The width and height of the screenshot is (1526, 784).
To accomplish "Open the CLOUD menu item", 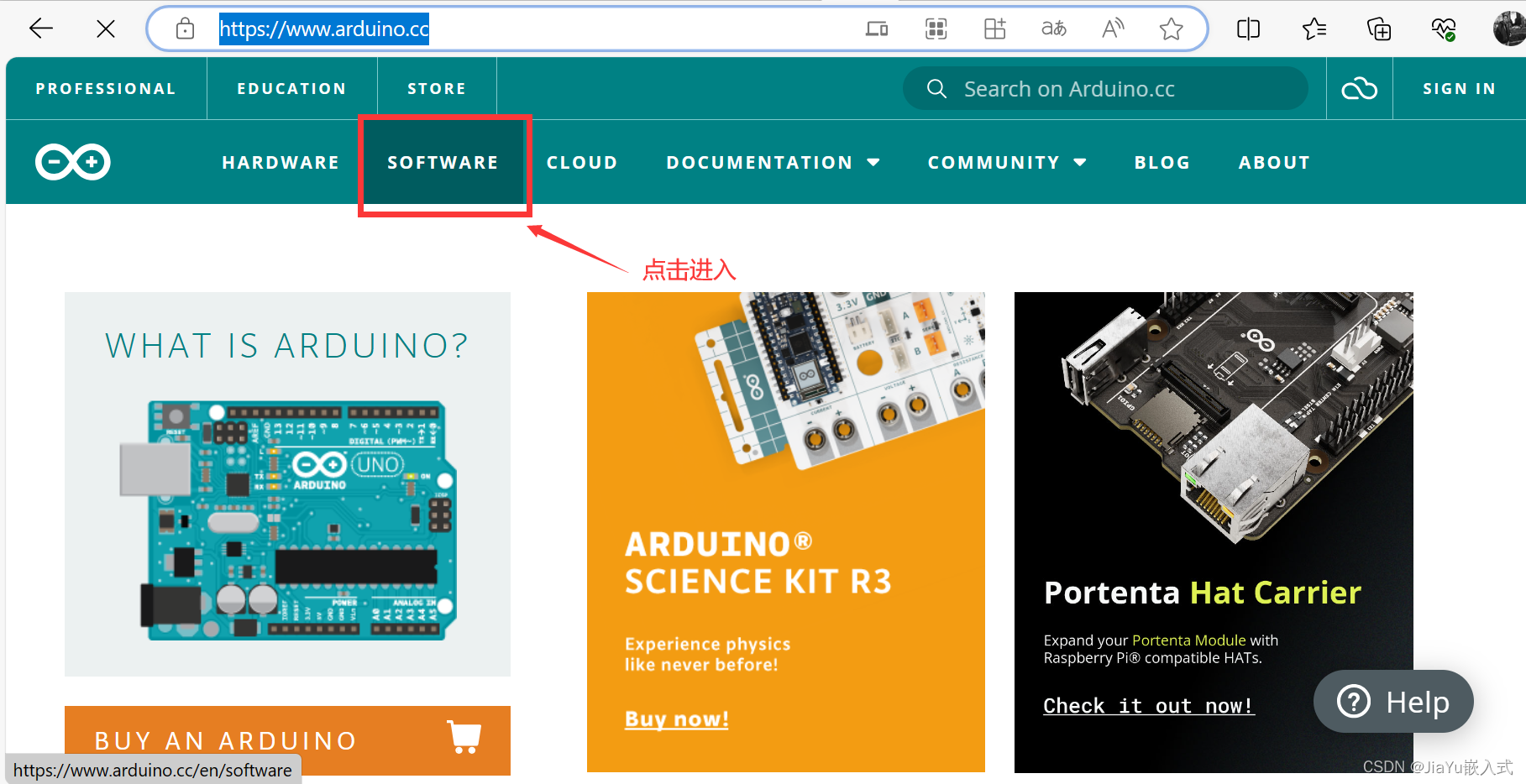I will pos(582,162).
